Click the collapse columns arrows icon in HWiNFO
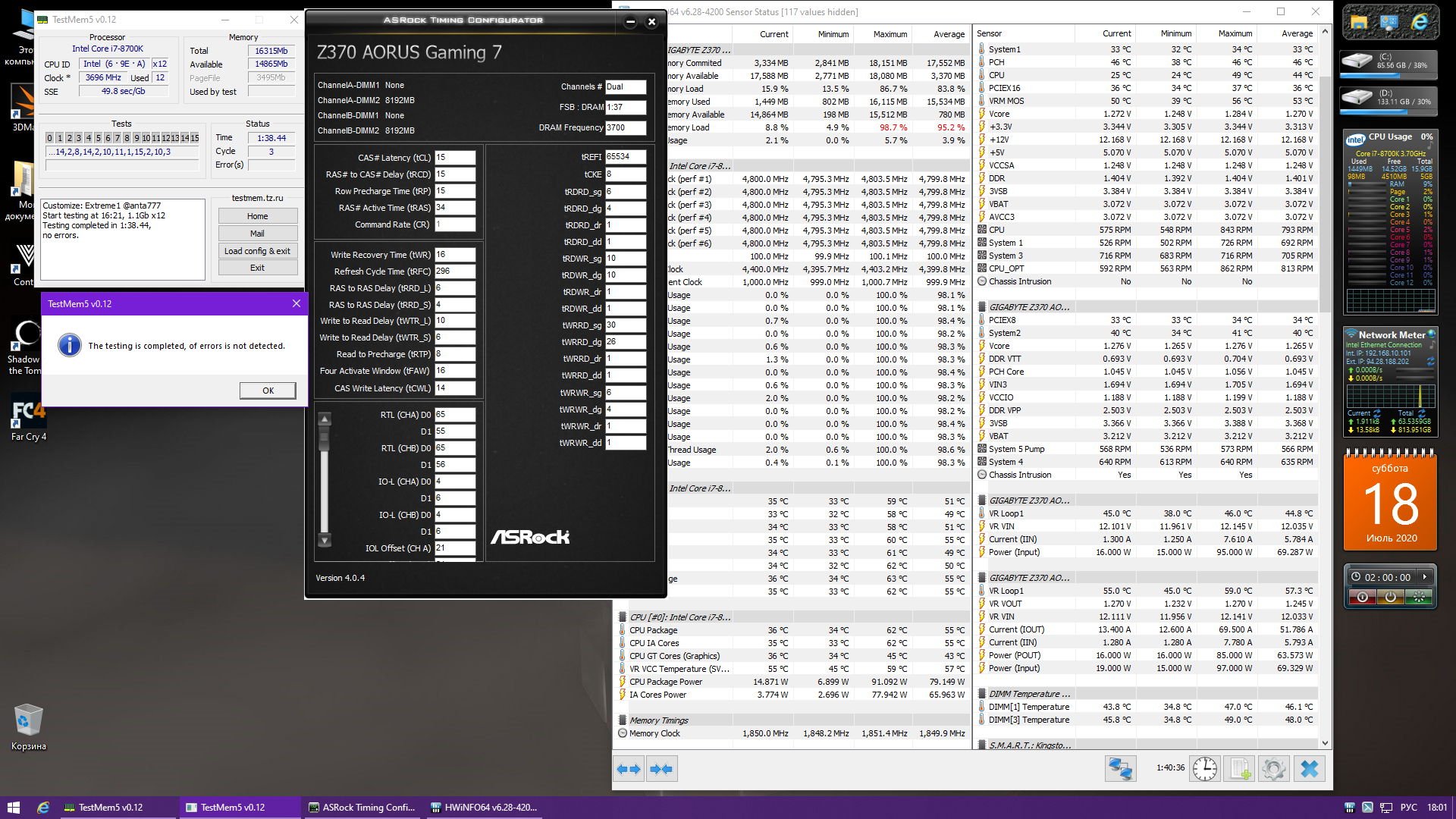1456x819 pixels. (x=661, y=769)
